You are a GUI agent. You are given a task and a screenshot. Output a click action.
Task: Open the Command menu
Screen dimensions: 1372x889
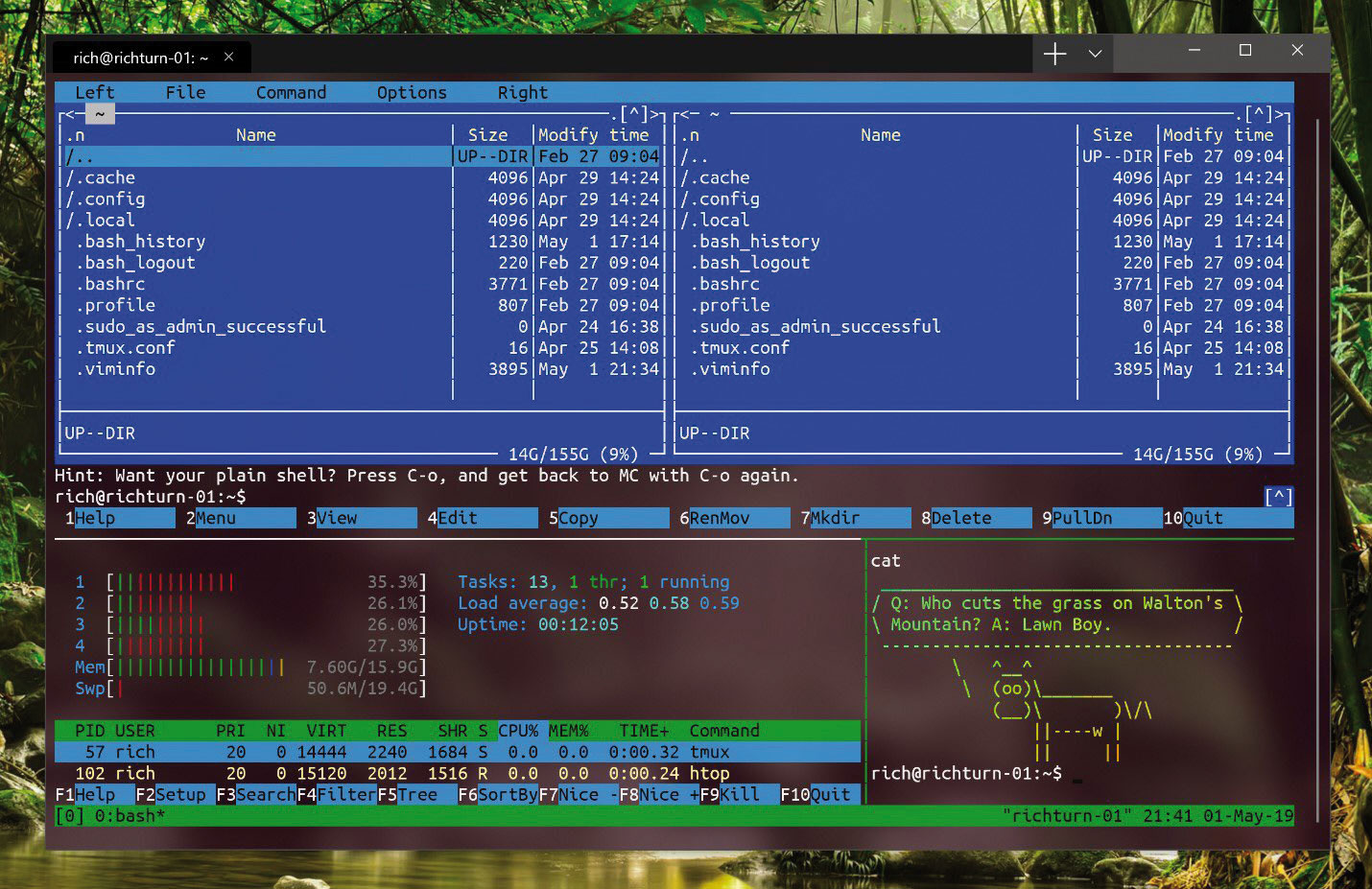(291, 92)
